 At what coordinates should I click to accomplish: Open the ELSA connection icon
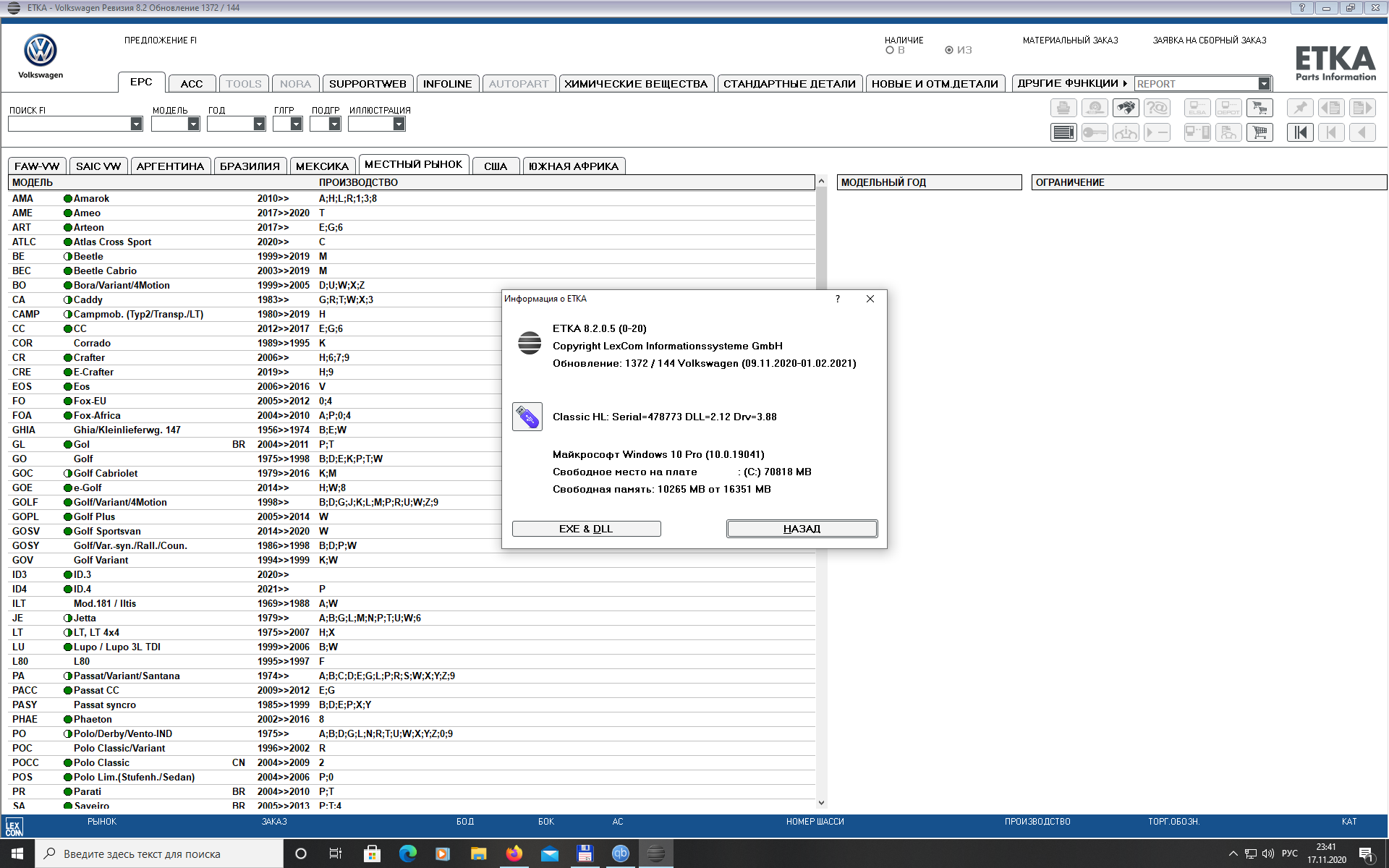pos(1197,109)
